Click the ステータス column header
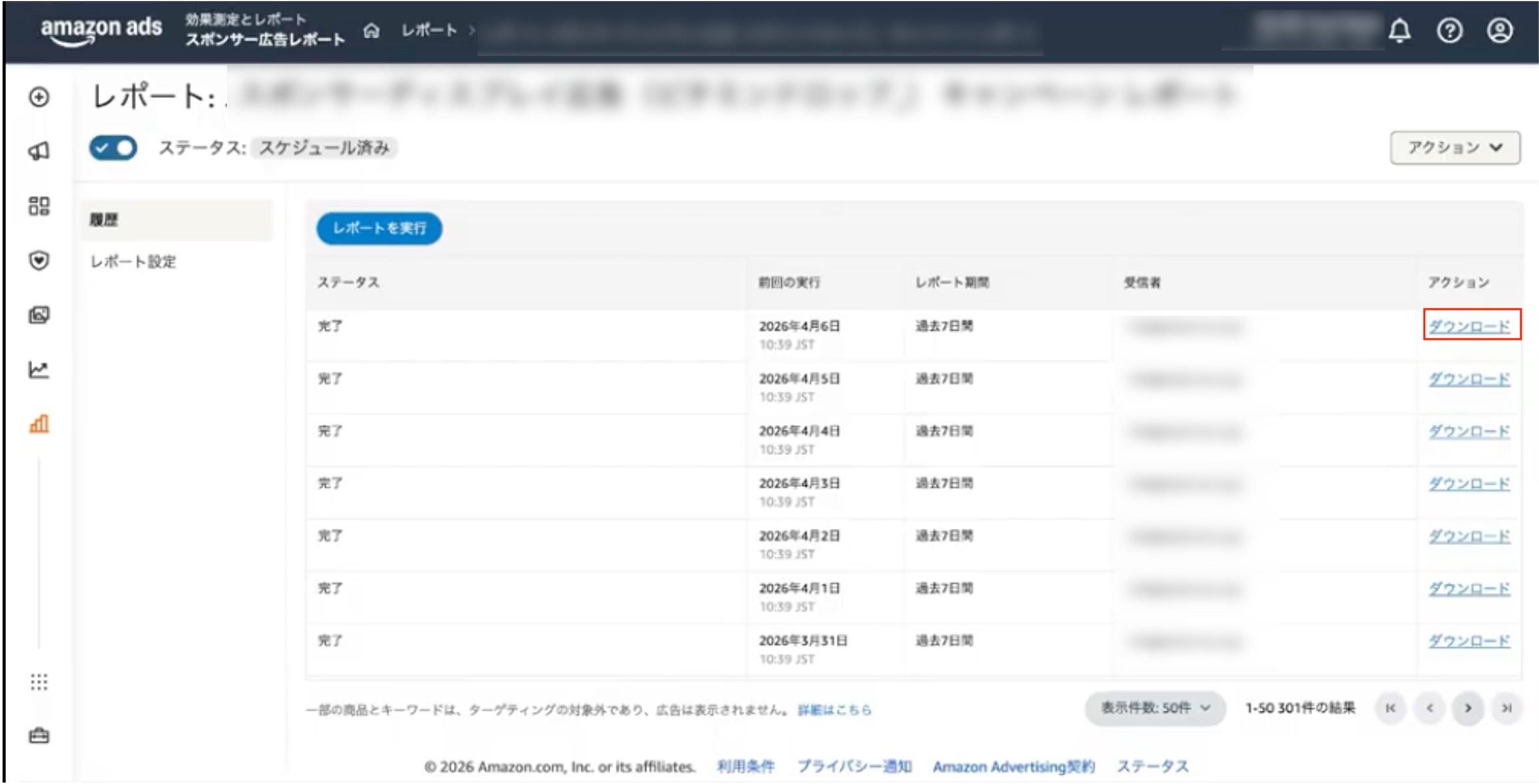 pyautogui.click(x=348, y=282)
